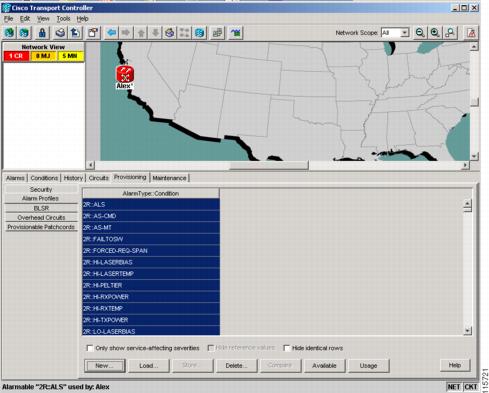
Task: Enable Only show service-affecting severities
Action: pos(90,348)
